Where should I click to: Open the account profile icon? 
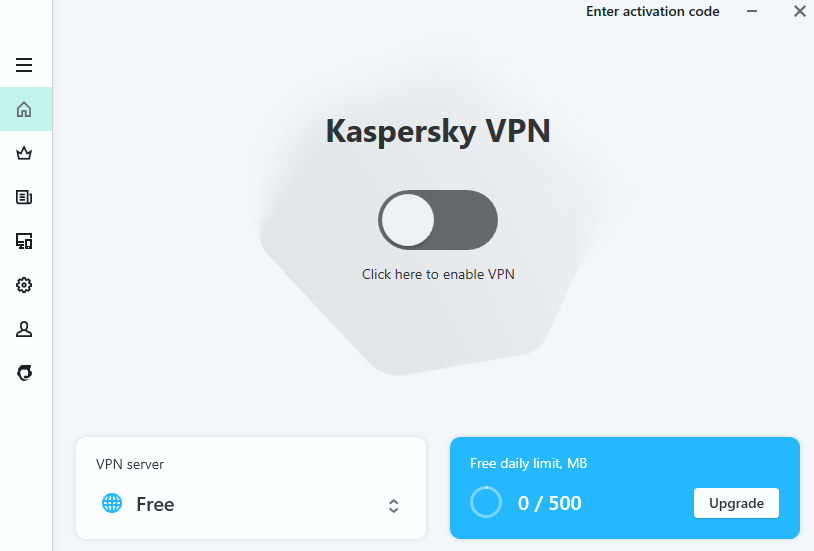point(24,329)
